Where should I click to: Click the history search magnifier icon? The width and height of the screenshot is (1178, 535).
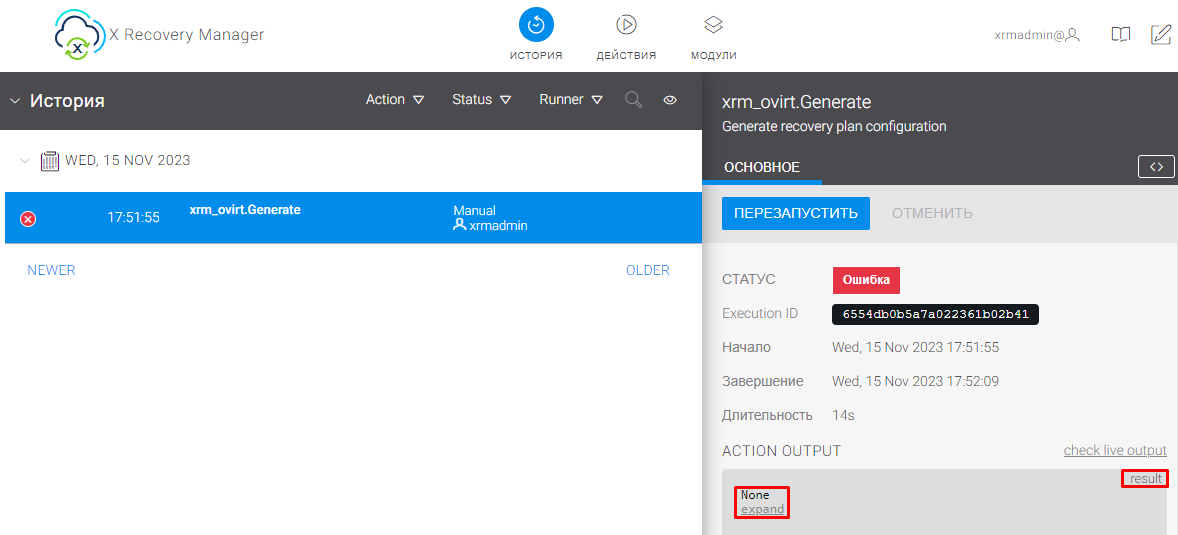pos(633,100)
